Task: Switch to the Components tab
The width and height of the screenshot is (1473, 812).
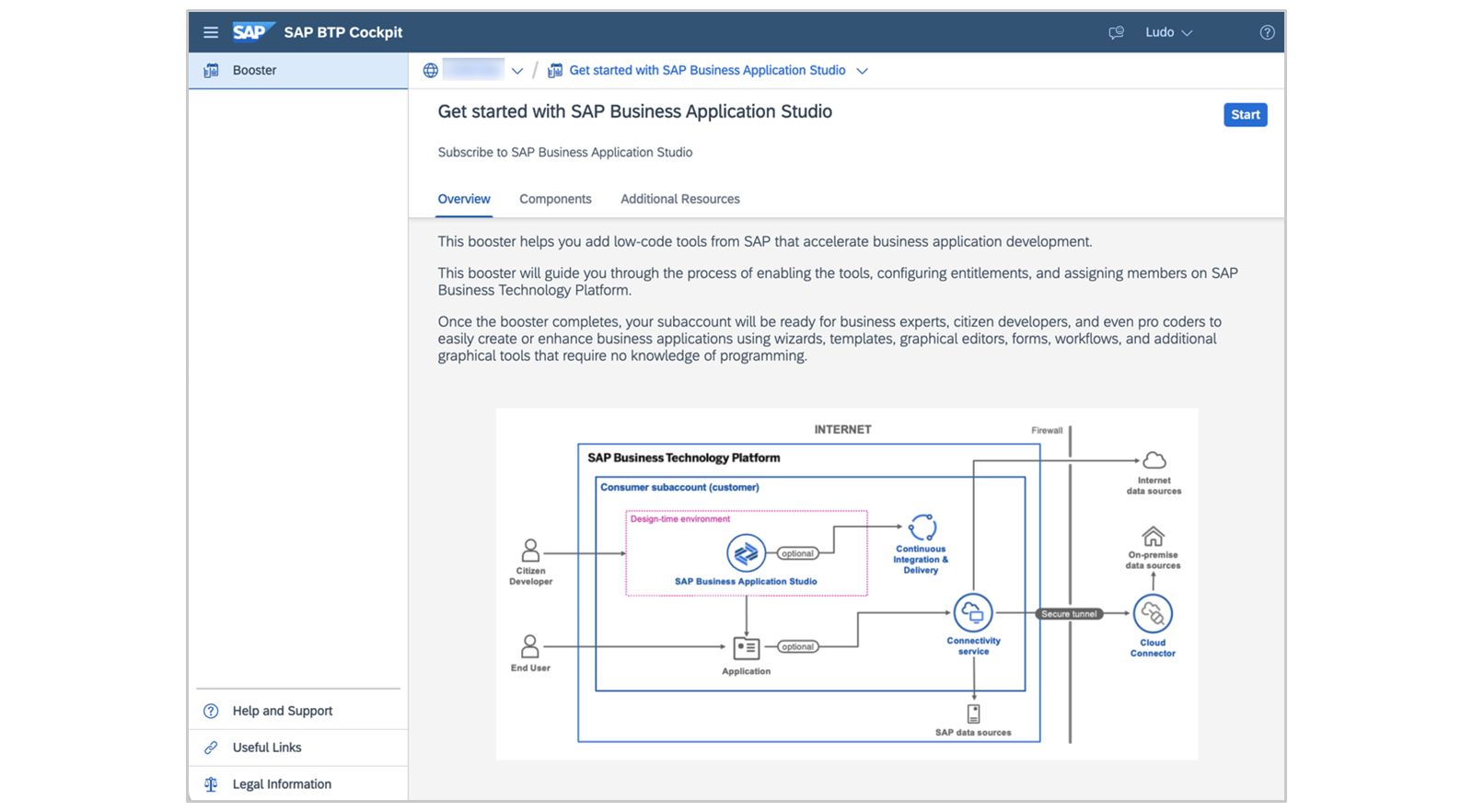Action: point(555,199)
